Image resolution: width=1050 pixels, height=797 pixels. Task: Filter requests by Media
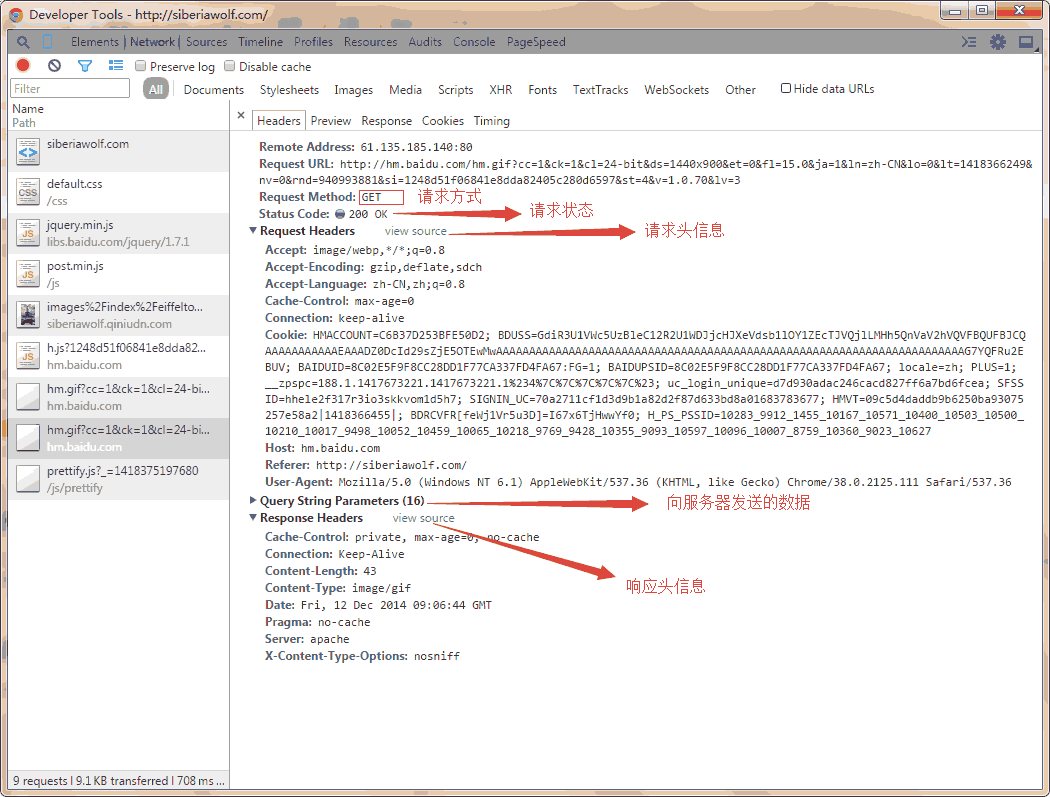405,90
